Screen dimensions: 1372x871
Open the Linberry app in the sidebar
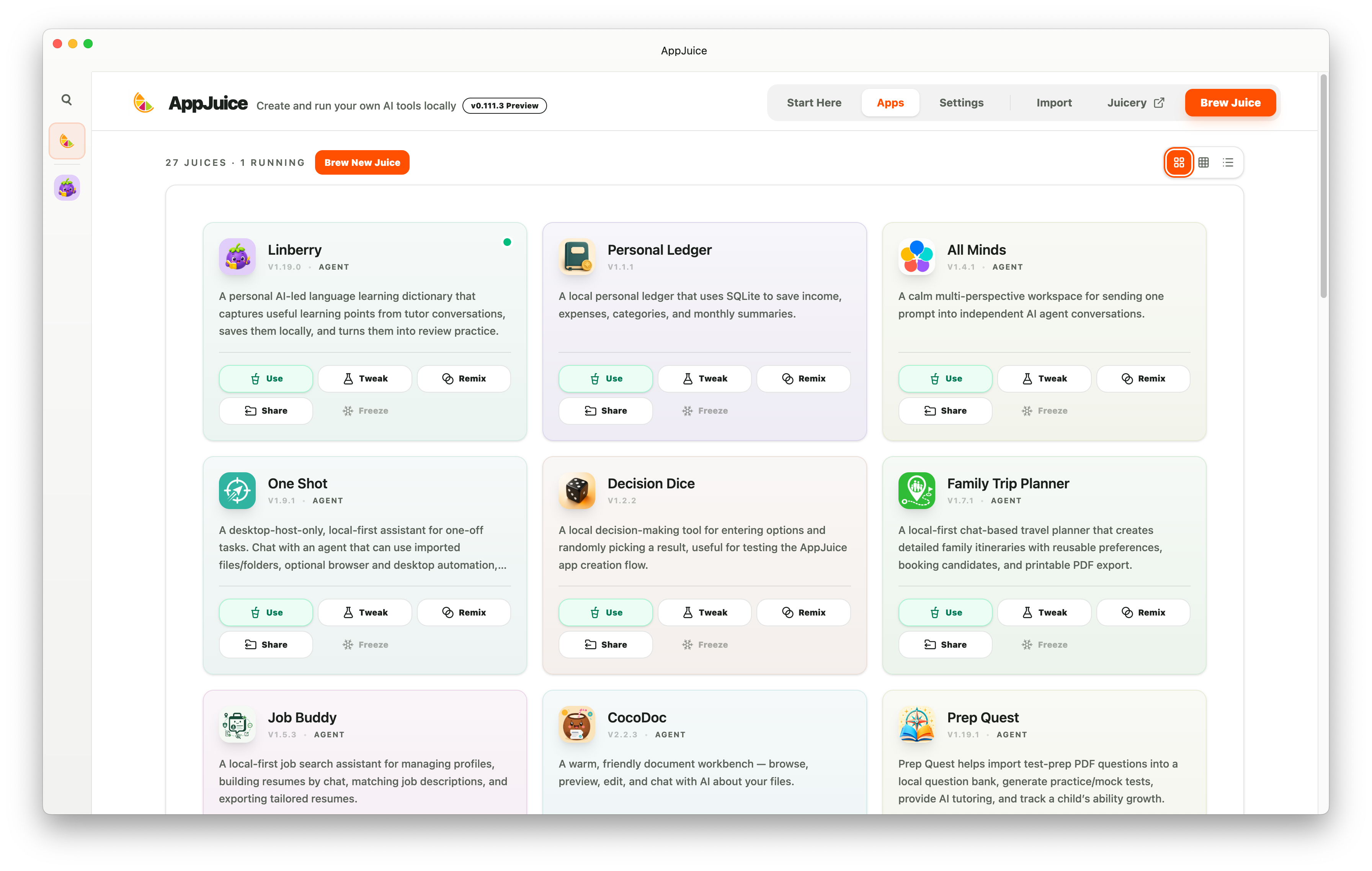(x=67, y=188)
